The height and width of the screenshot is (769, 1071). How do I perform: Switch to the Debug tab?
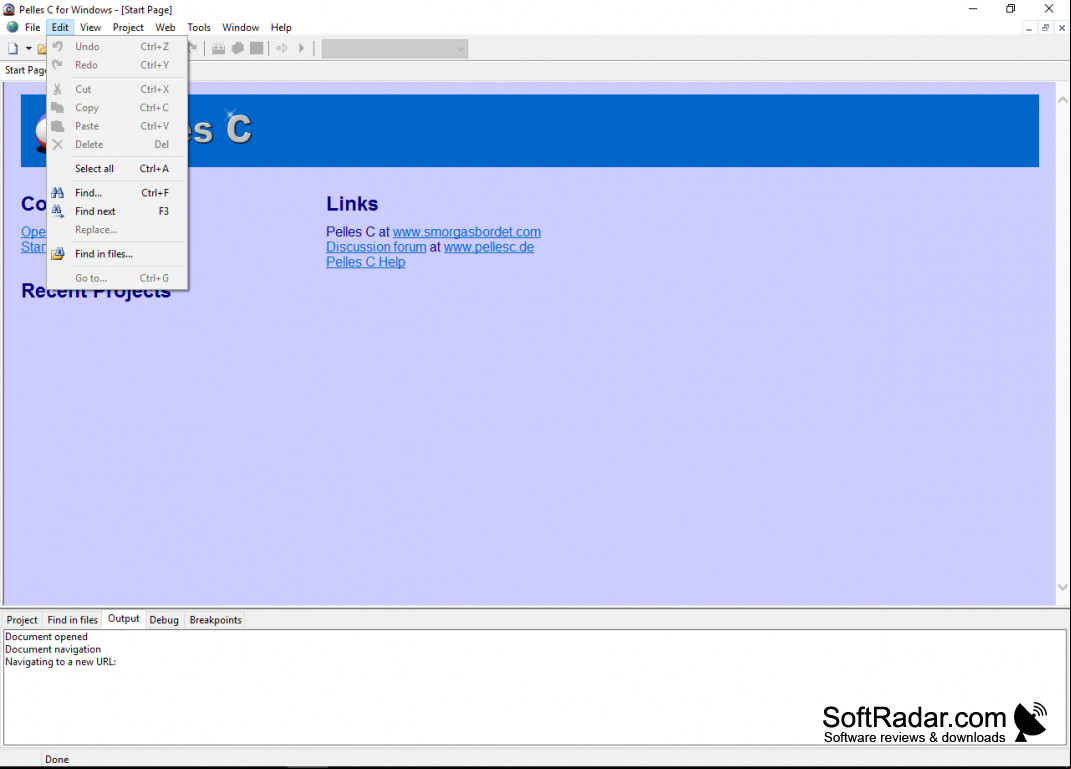(x=164, y=620)
